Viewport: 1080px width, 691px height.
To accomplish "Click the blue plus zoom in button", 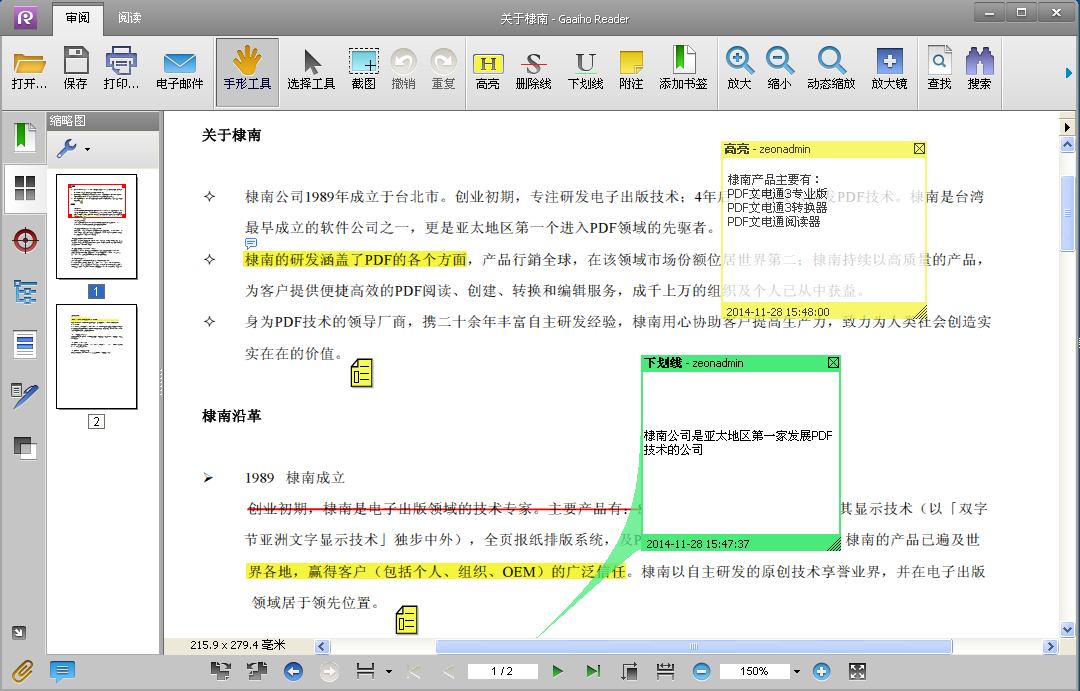I will click(821, 671).
